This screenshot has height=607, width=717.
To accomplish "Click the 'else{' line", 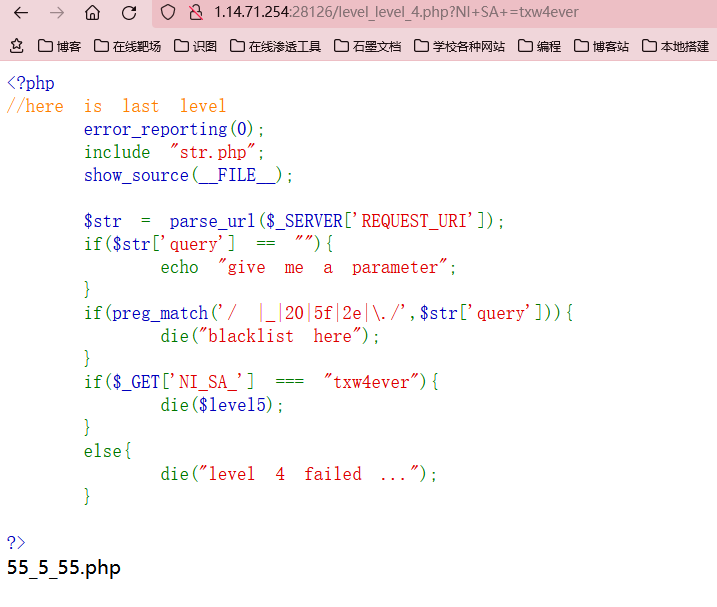I will (107, 451).
